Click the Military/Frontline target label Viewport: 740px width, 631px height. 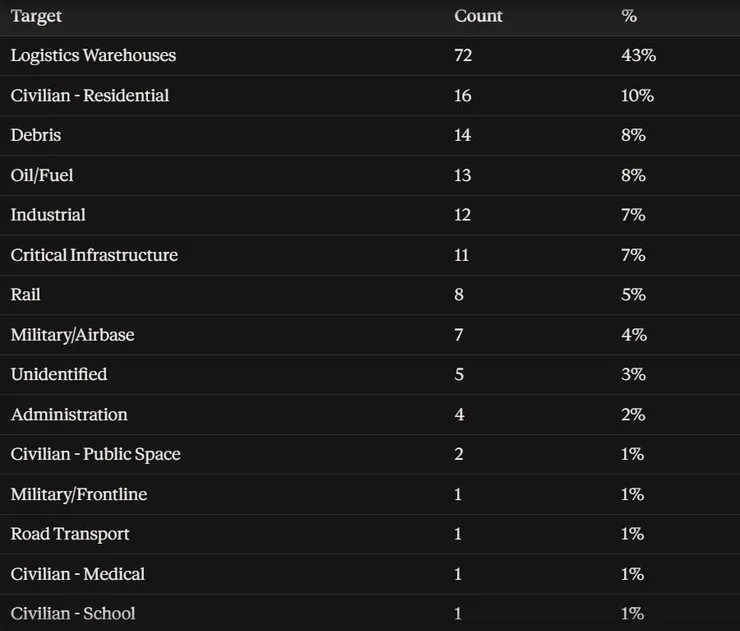click(79, 495)
